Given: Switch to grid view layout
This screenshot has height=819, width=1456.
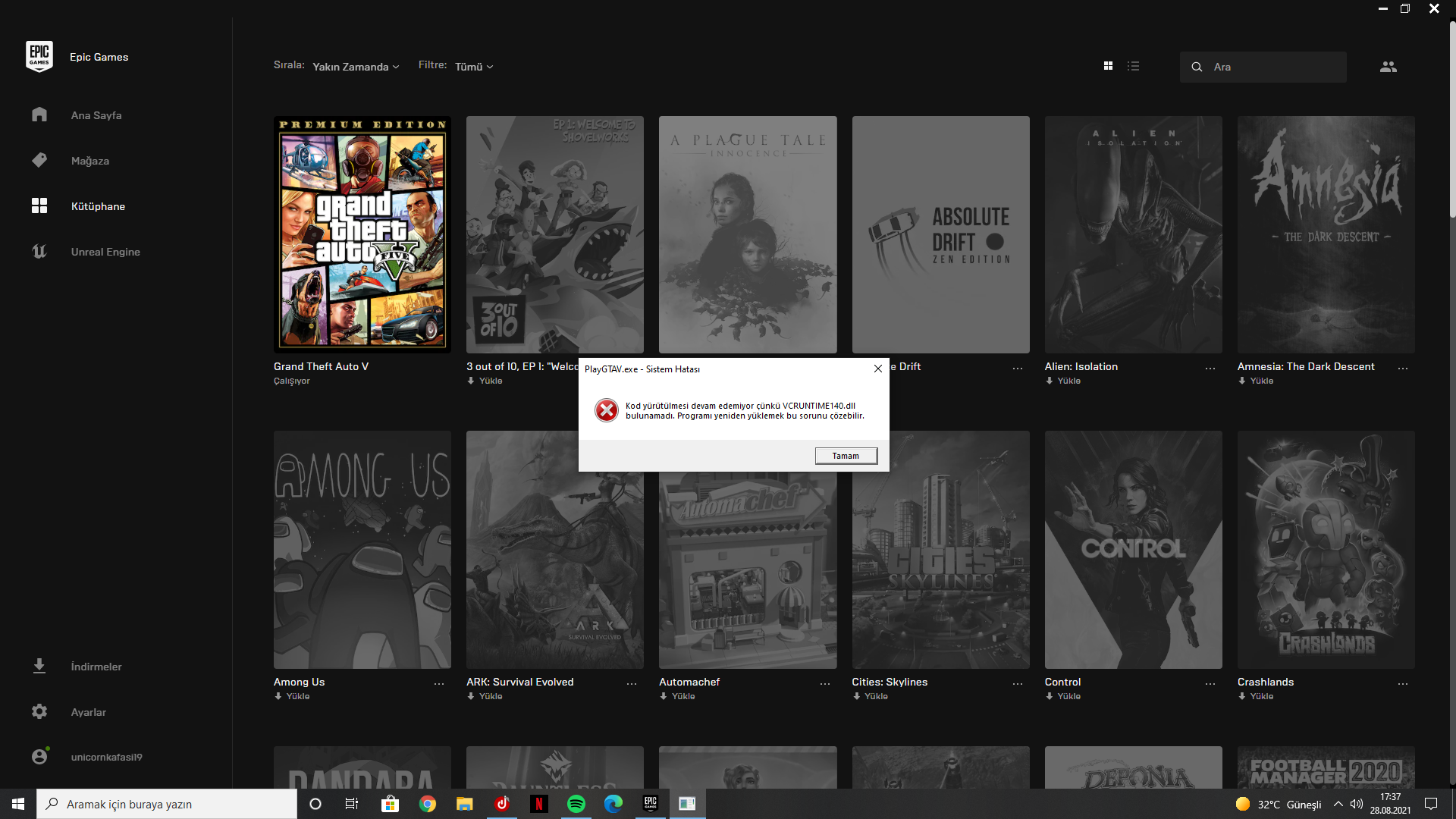Looking at the screenshot, I should pyautogui.click(x=1108, y=66).
